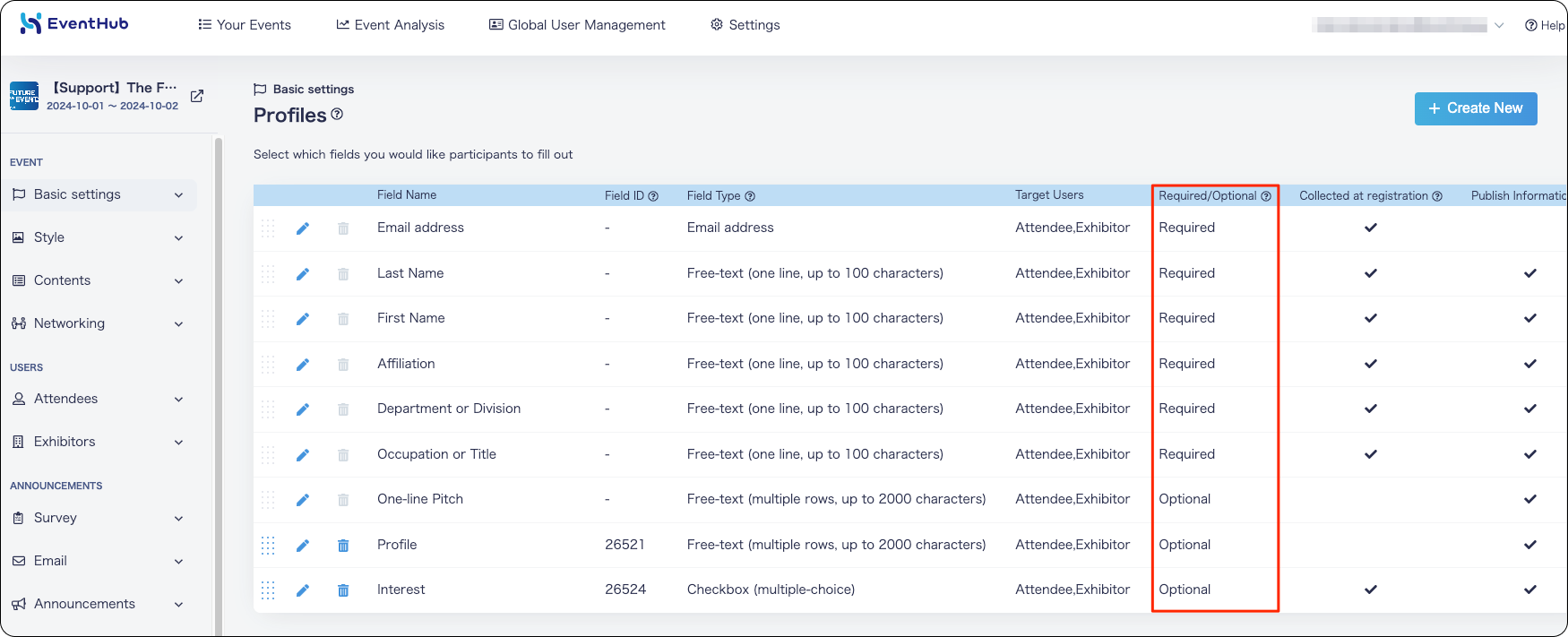The width and height of the screenshot is (1568, 637).
Task: Click the Field Type help icon
Action: [x=750, y=196]
